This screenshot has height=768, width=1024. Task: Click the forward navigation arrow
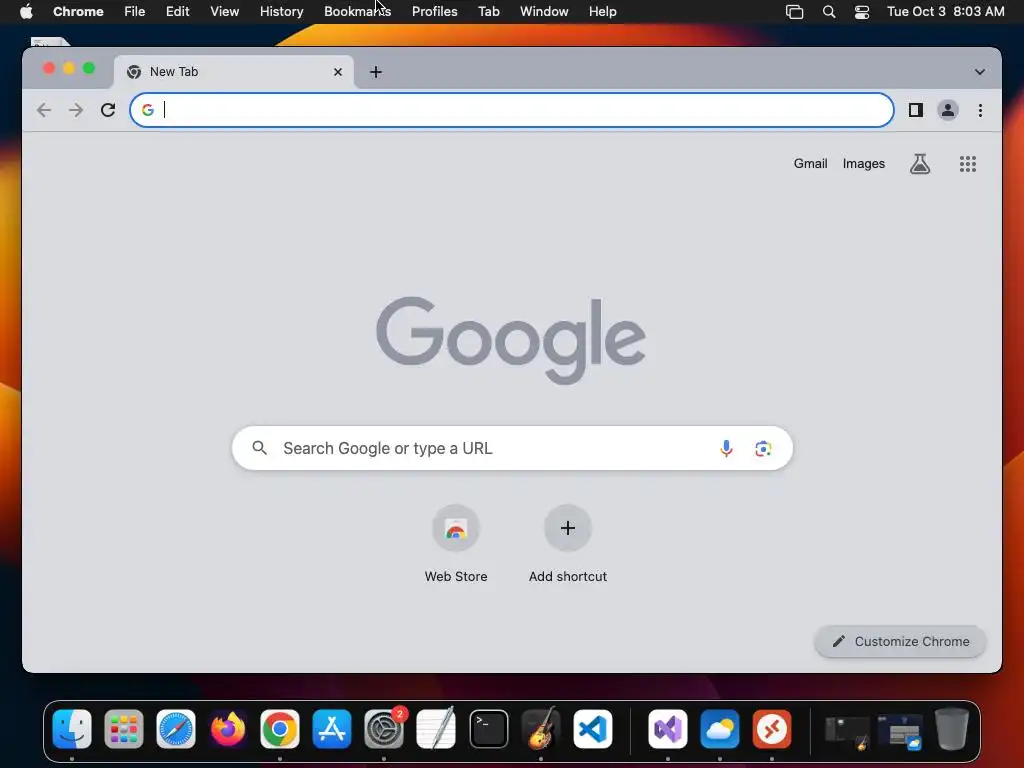click(76, 110)
